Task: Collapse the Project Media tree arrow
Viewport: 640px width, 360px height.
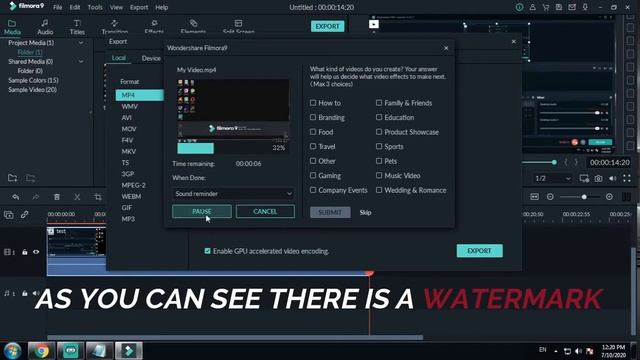Action: point(81,43)
